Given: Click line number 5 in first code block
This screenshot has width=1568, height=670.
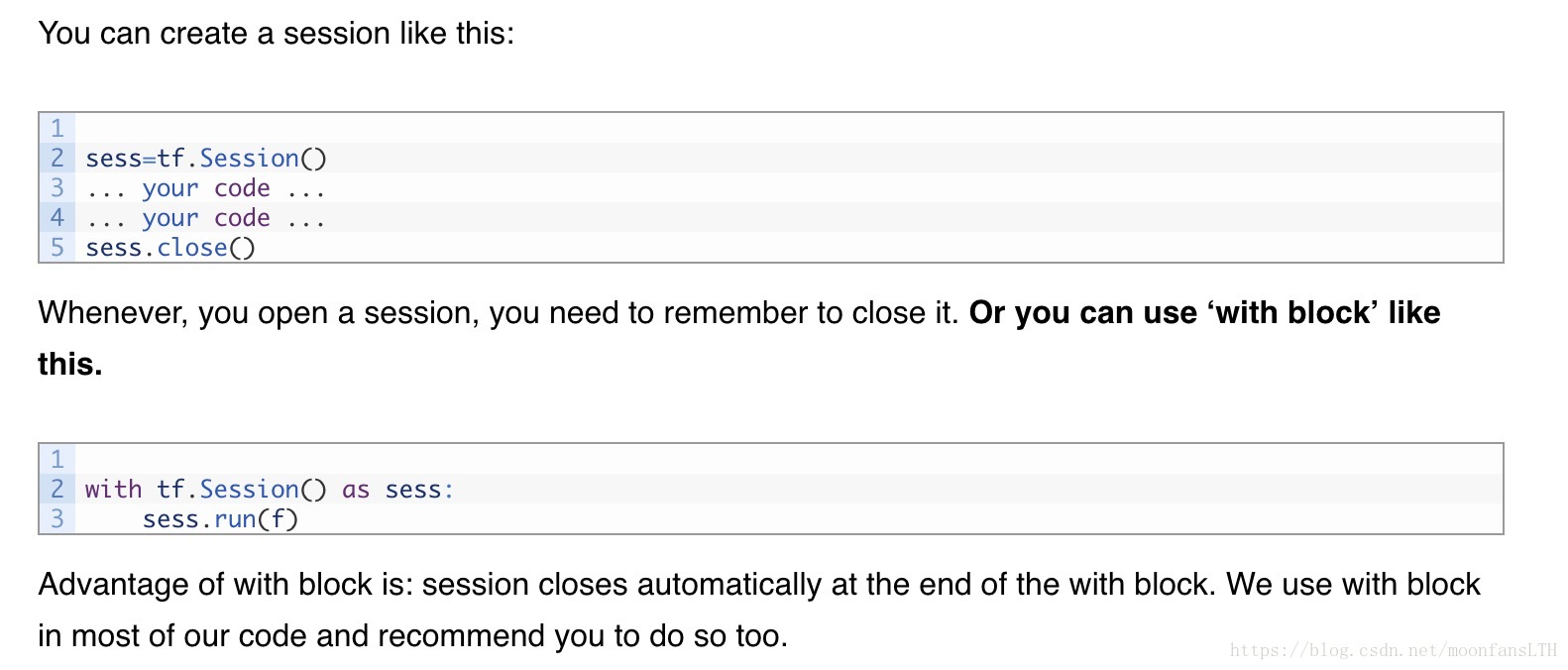Looking at the screenshot, I should click(56, 248).
